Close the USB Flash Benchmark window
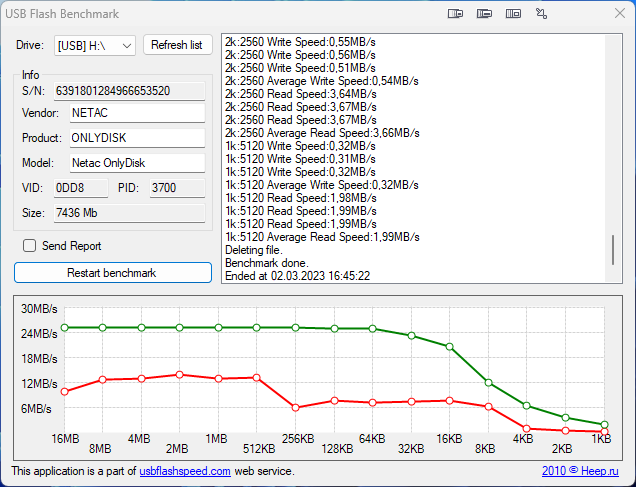 click(612, 14)
